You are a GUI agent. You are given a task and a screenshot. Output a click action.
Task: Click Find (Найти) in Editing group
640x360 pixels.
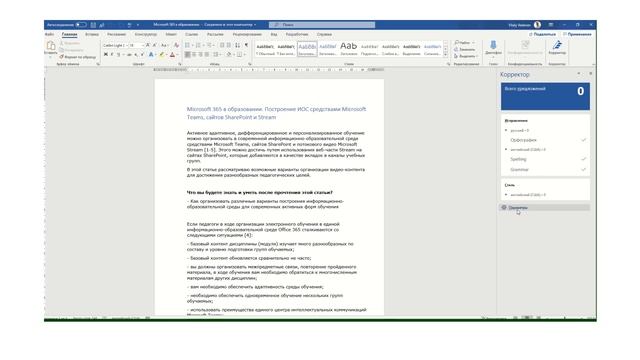point(464,43)
